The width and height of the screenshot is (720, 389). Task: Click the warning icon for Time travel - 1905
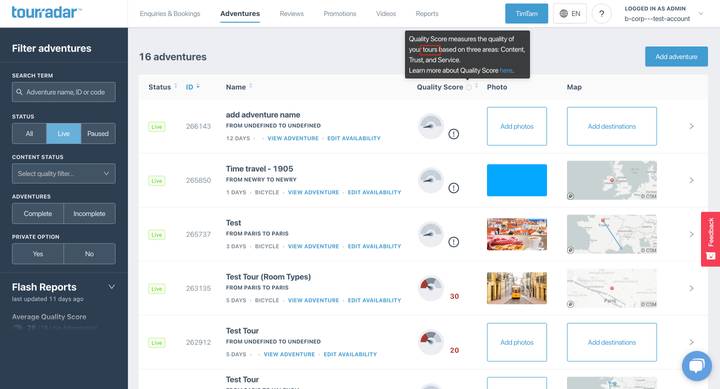point(454,188)
